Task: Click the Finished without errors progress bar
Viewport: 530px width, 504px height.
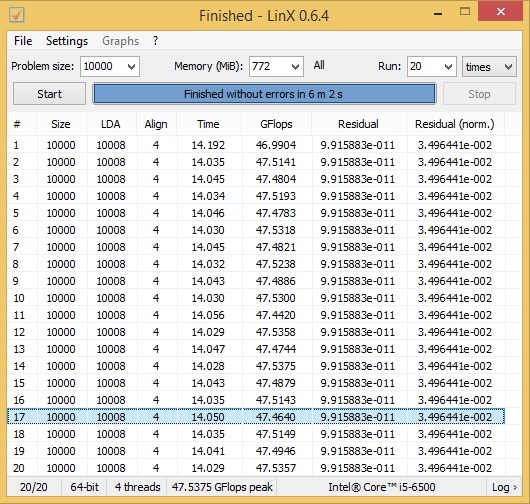Action: coord(264,94)
